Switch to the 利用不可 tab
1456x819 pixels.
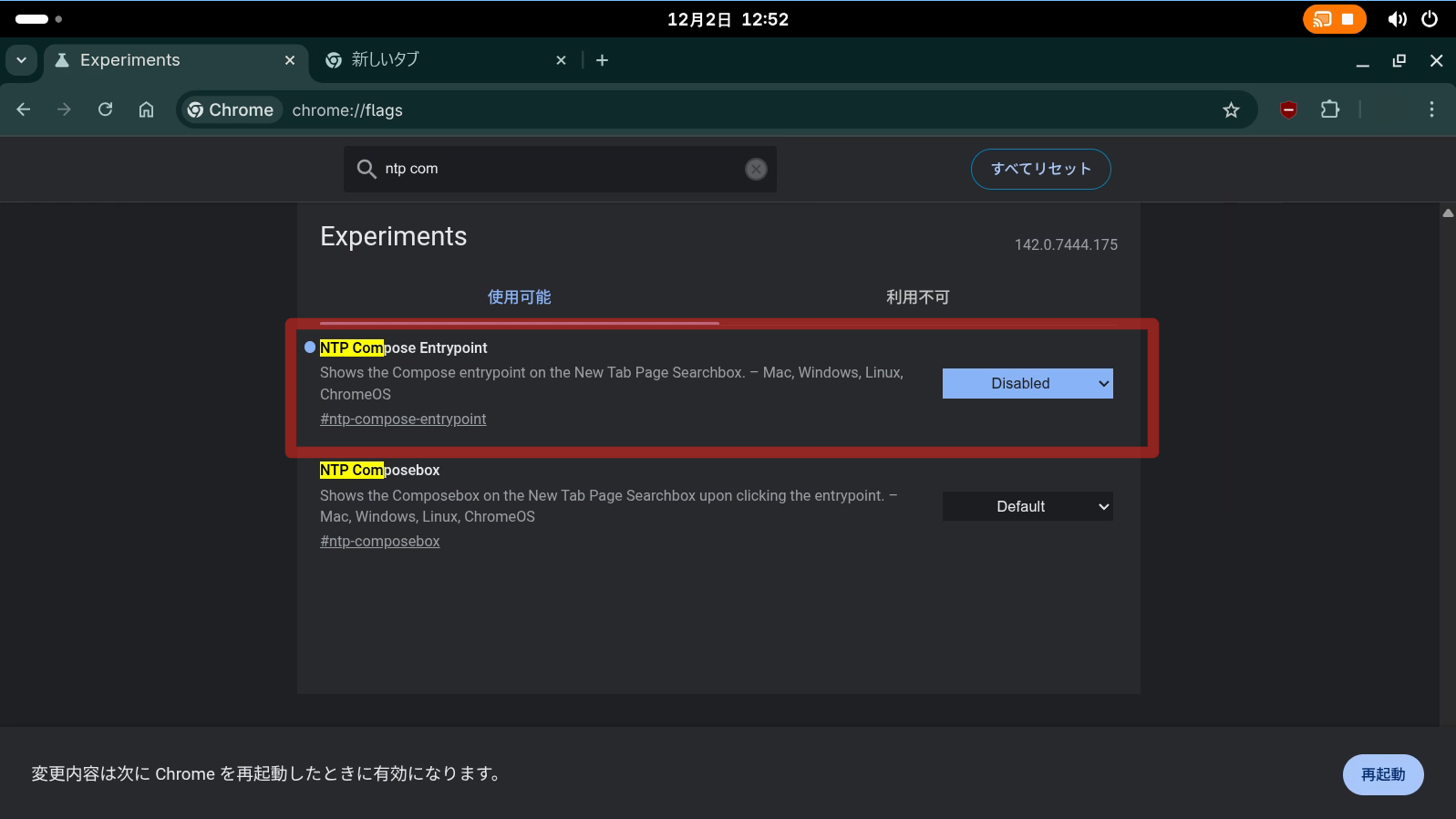pyautogui.click(x=917, y=297)
